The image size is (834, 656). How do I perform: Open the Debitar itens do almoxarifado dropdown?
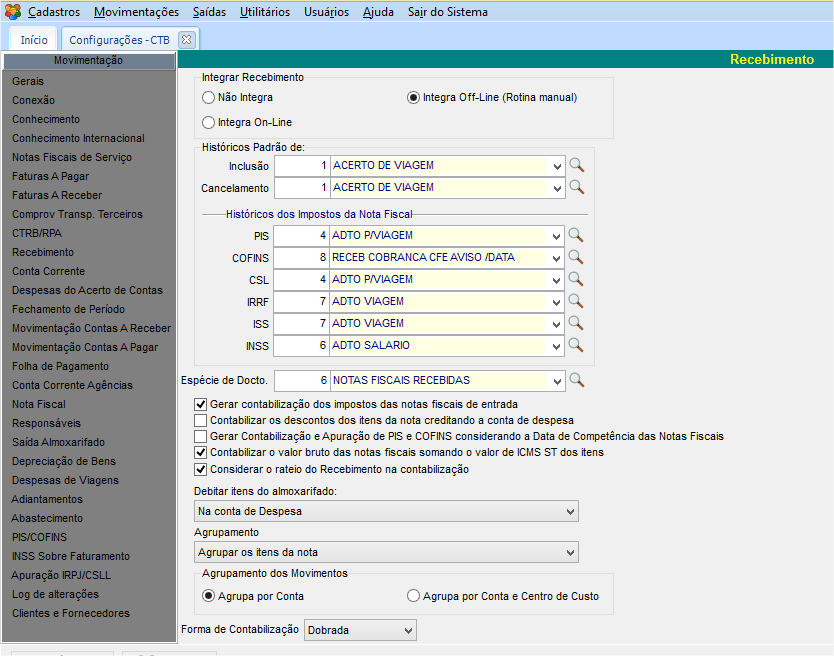tap(386, 511)
